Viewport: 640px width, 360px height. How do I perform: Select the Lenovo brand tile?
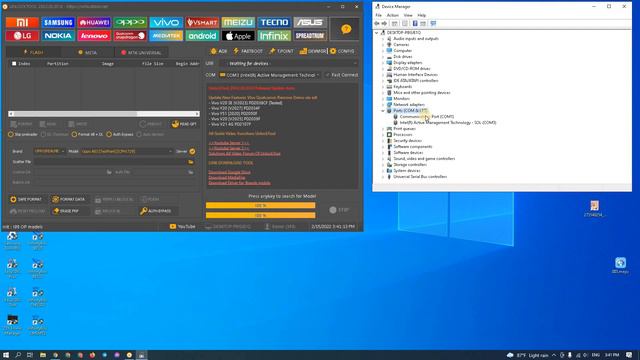tap(94, 36)
